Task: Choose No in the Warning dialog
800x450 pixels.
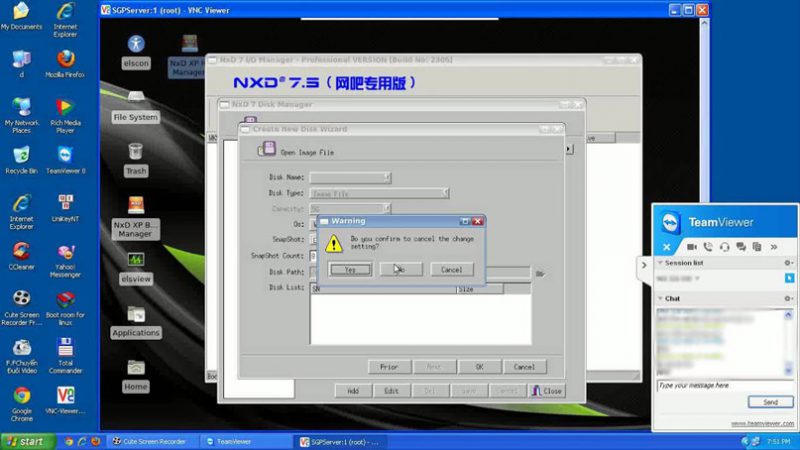Action: pyautogui.click(x=401, y=269)
